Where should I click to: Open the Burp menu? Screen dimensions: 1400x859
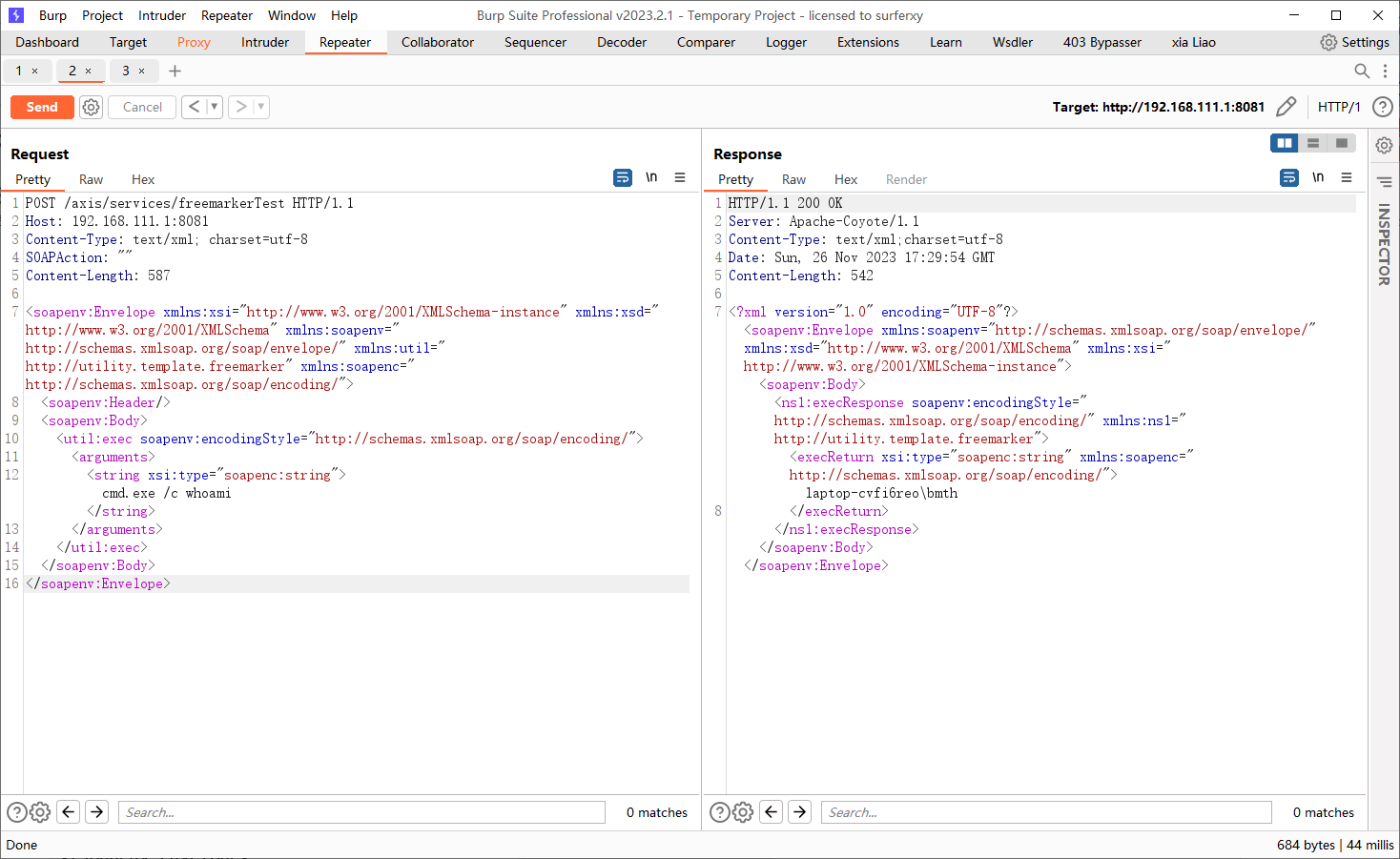(x=52, y=15)
